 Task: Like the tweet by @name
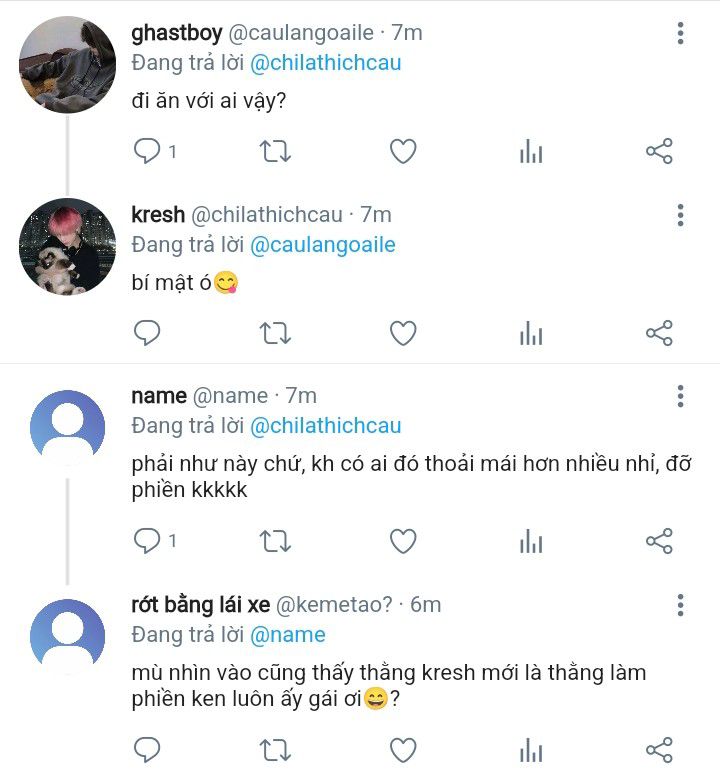pos(402,541)
